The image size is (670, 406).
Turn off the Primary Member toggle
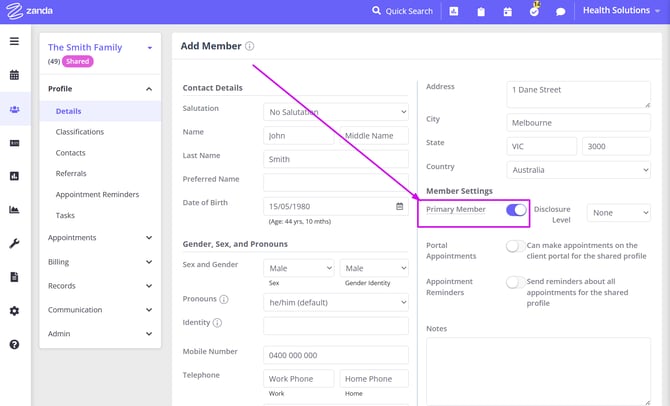coord(516,210)
